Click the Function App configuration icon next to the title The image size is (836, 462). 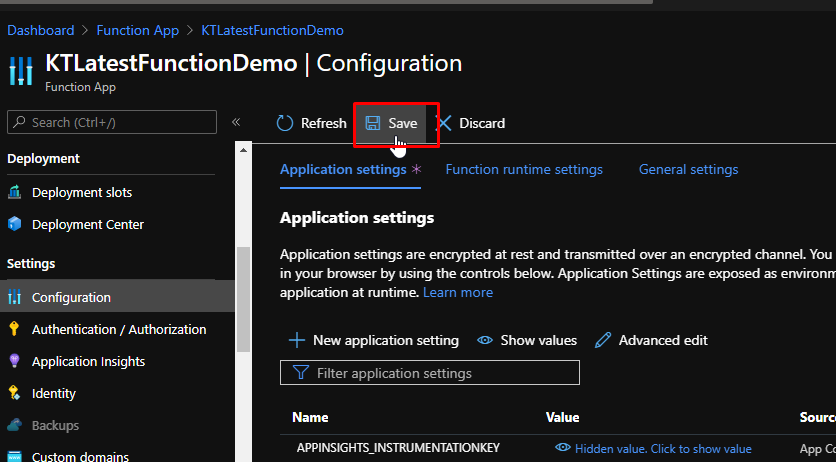point(21,71)
